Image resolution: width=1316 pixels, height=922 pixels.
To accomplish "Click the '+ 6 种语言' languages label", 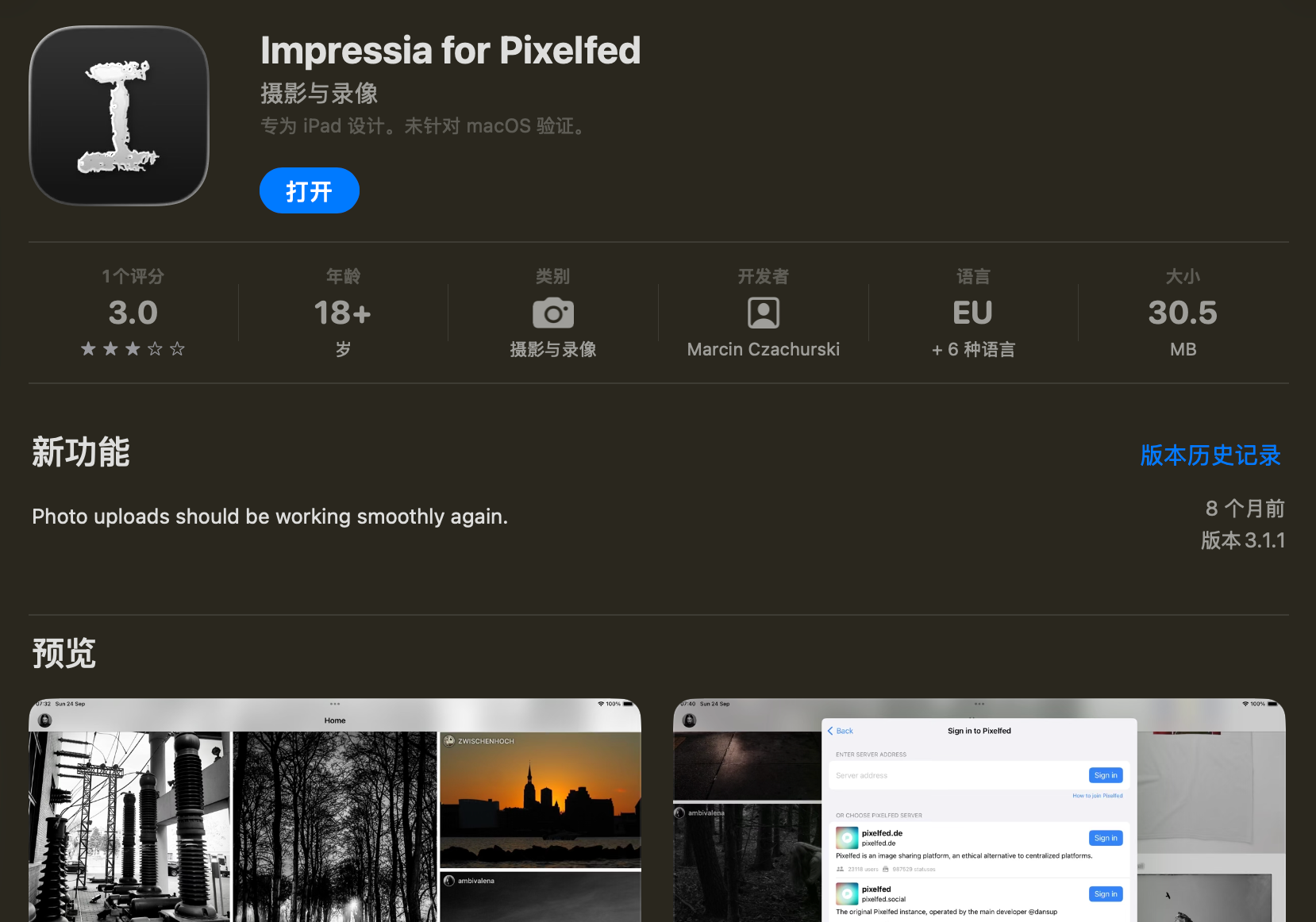I will point(972,349).
